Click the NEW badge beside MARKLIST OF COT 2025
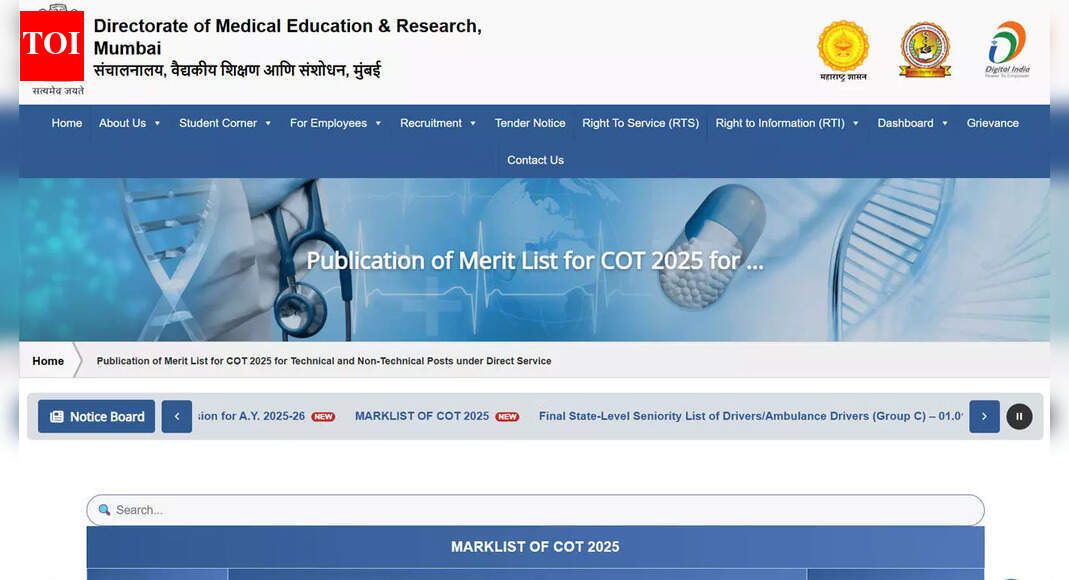Viewport: 1069px width, 580px height. pyautogui.click(x=506, y=416)
